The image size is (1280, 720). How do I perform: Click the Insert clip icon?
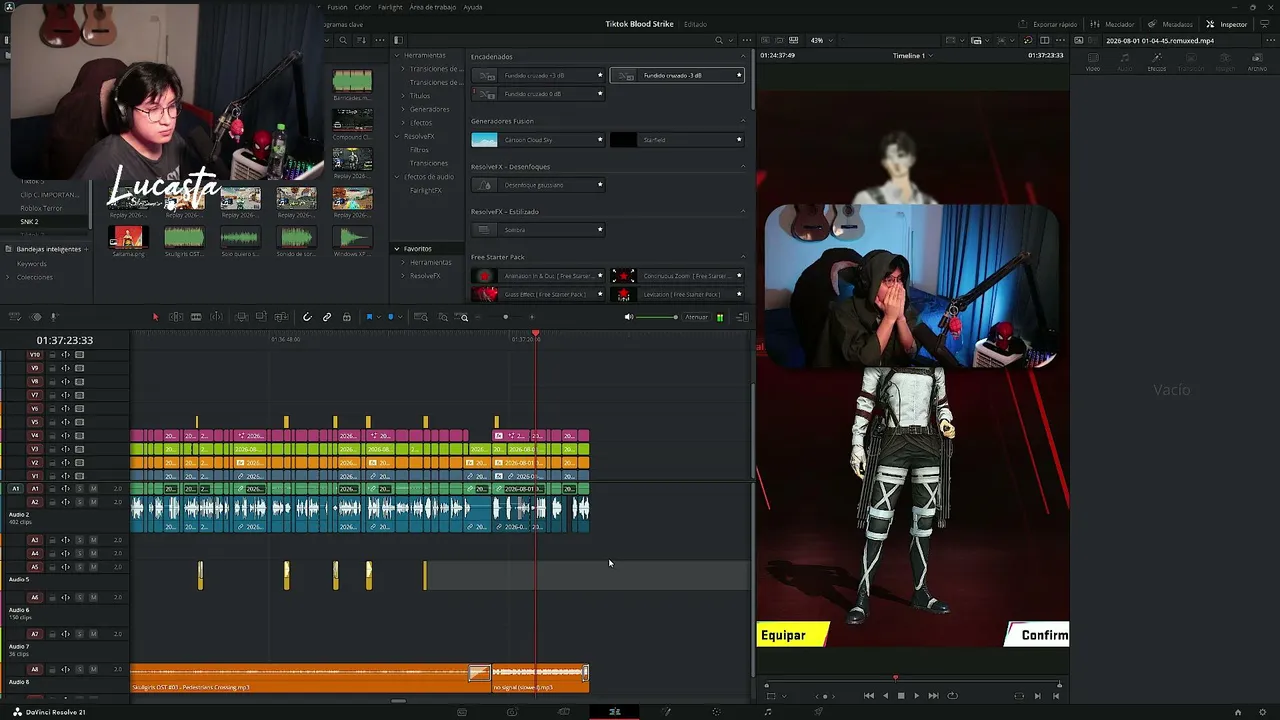pyautogui.click(x=242, y=317)
